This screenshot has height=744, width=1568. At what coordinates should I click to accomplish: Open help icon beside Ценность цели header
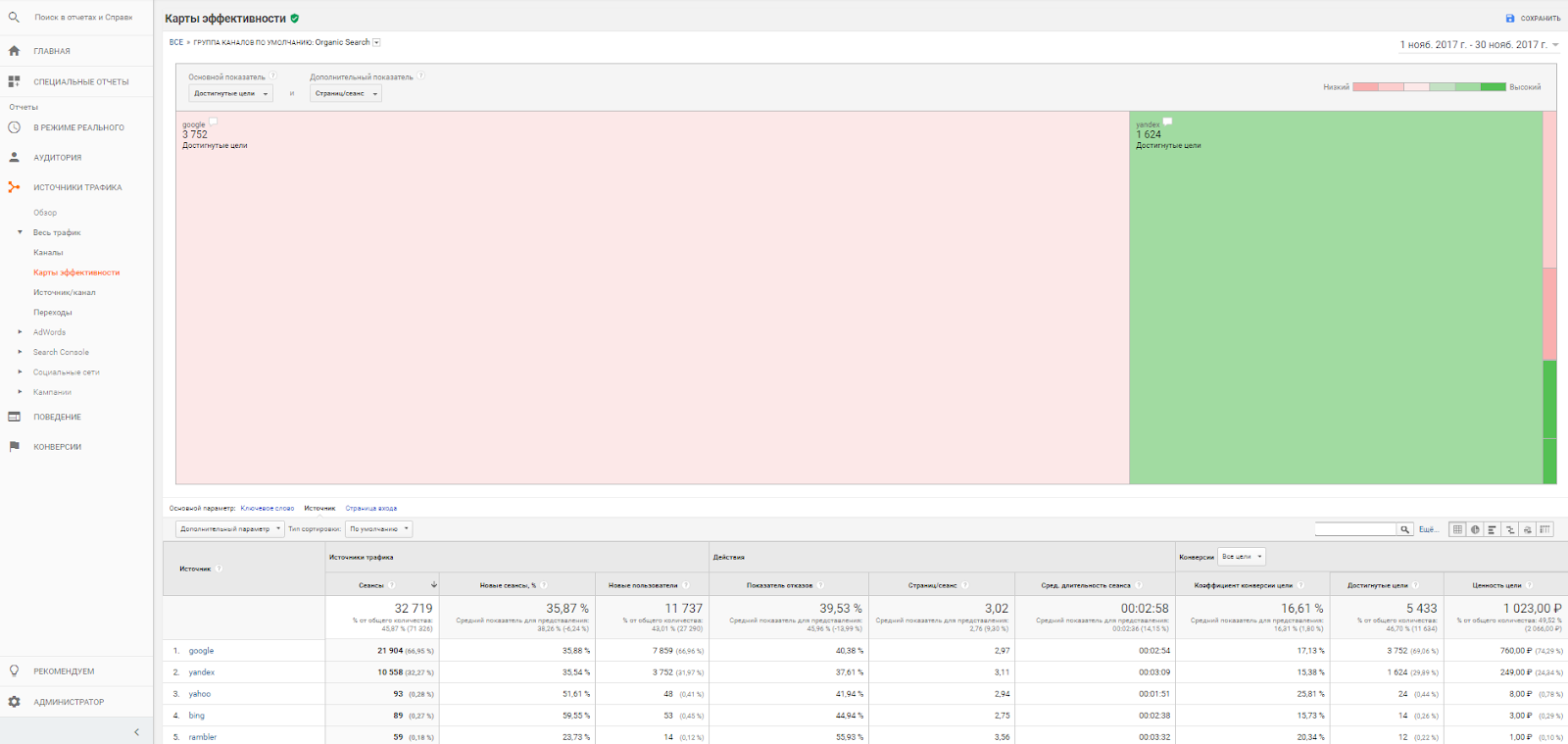1529,585
